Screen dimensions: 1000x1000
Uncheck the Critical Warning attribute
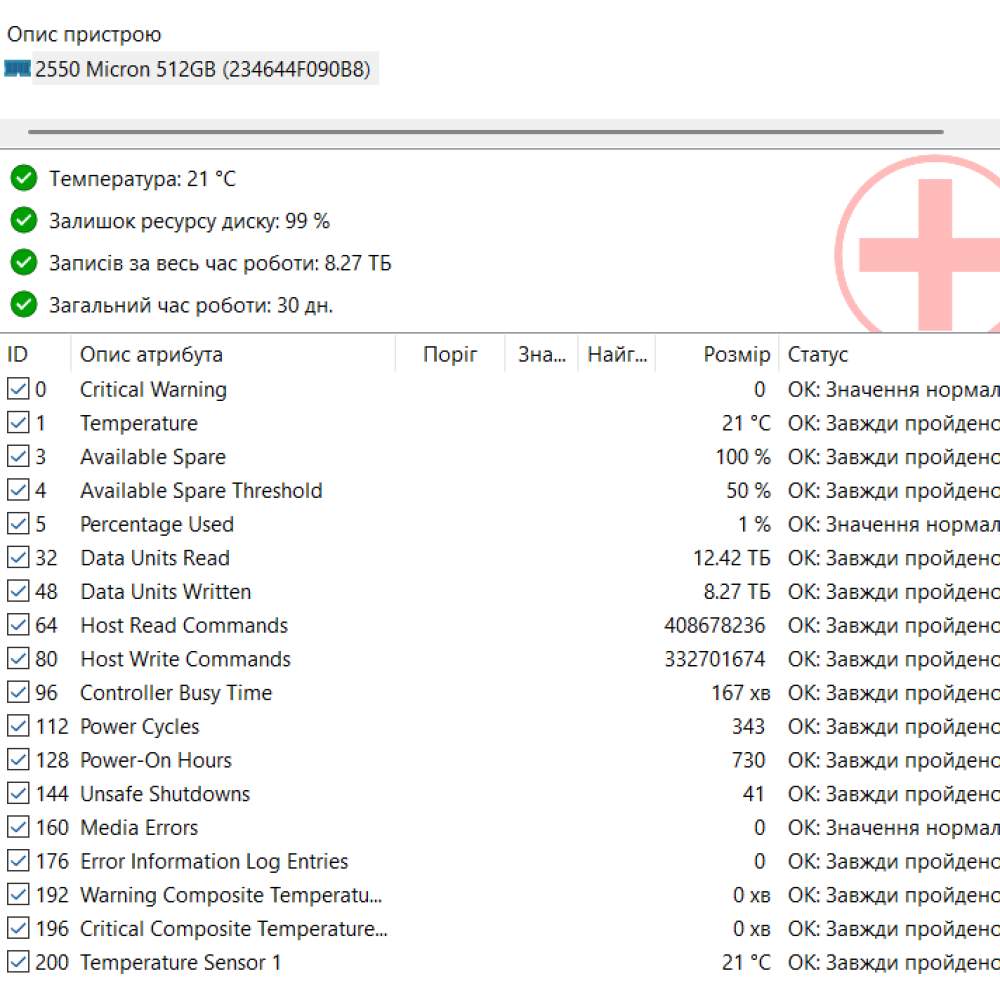[18, 389]
